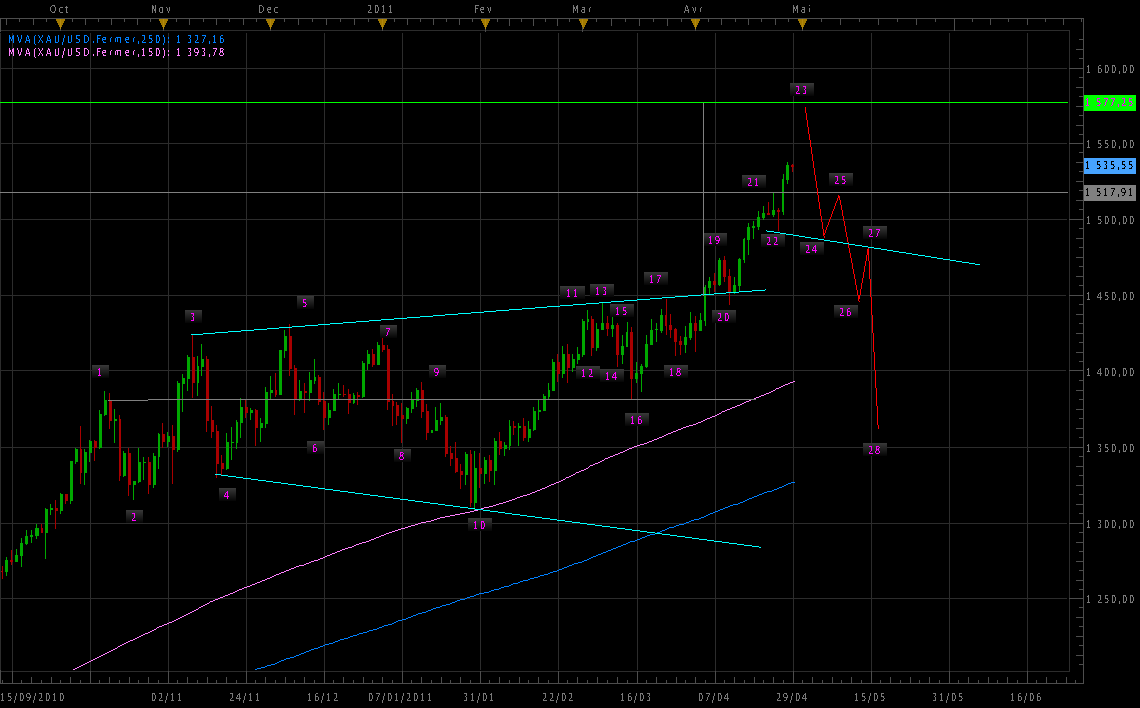The image size is (1140, 708).
Task: Select wave label 23 near the top
Action: pyautogui.click(x=800, y=89)
